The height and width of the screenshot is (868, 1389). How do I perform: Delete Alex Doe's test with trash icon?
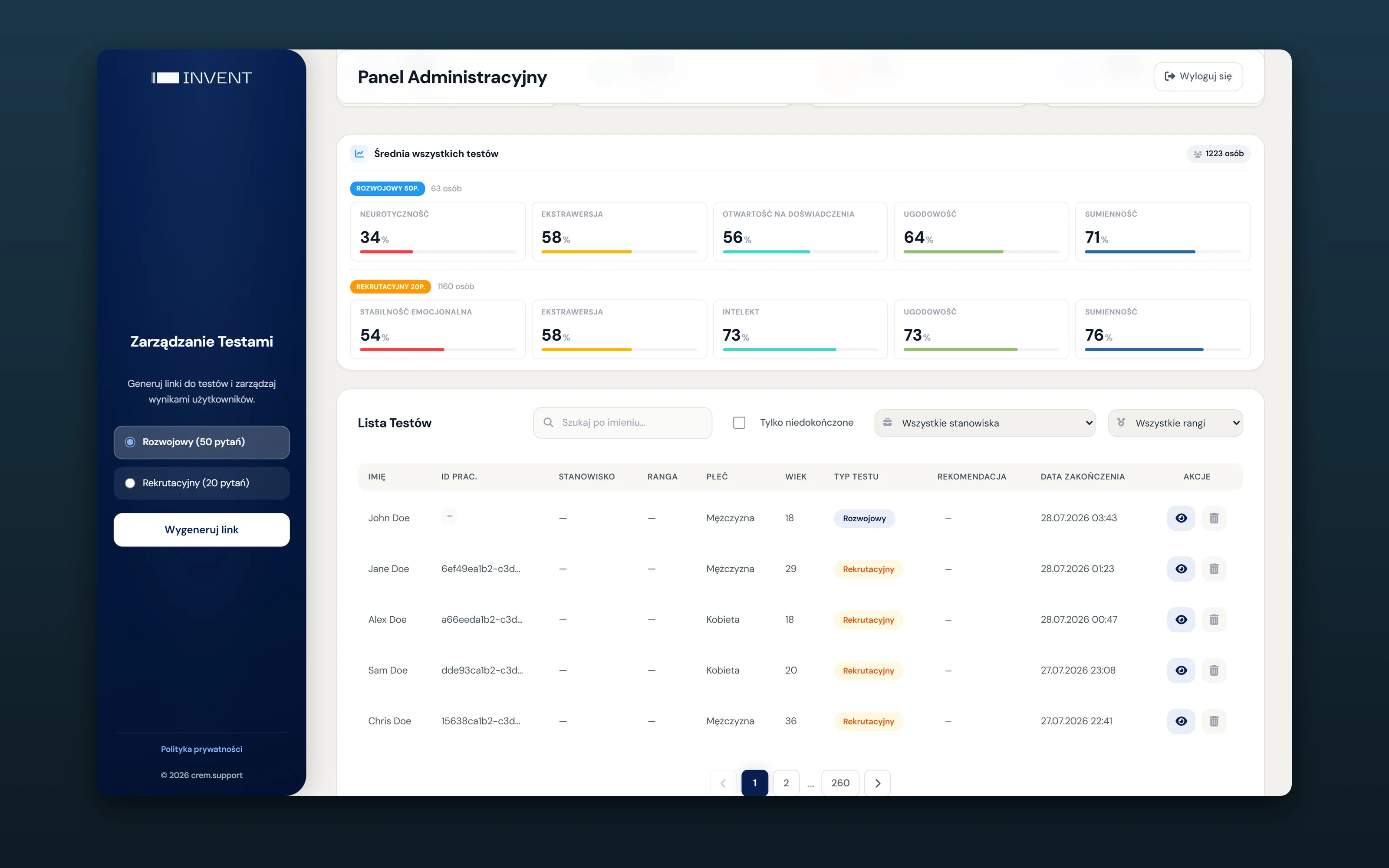click(1213, 619)
